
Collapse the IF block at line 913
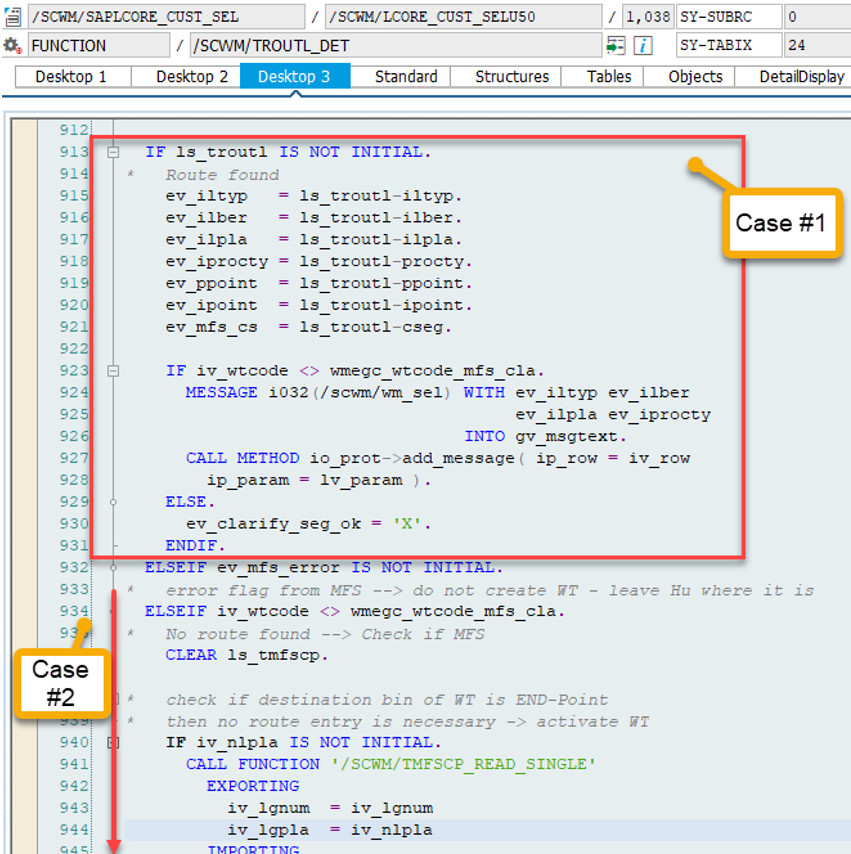pos(113,152)
